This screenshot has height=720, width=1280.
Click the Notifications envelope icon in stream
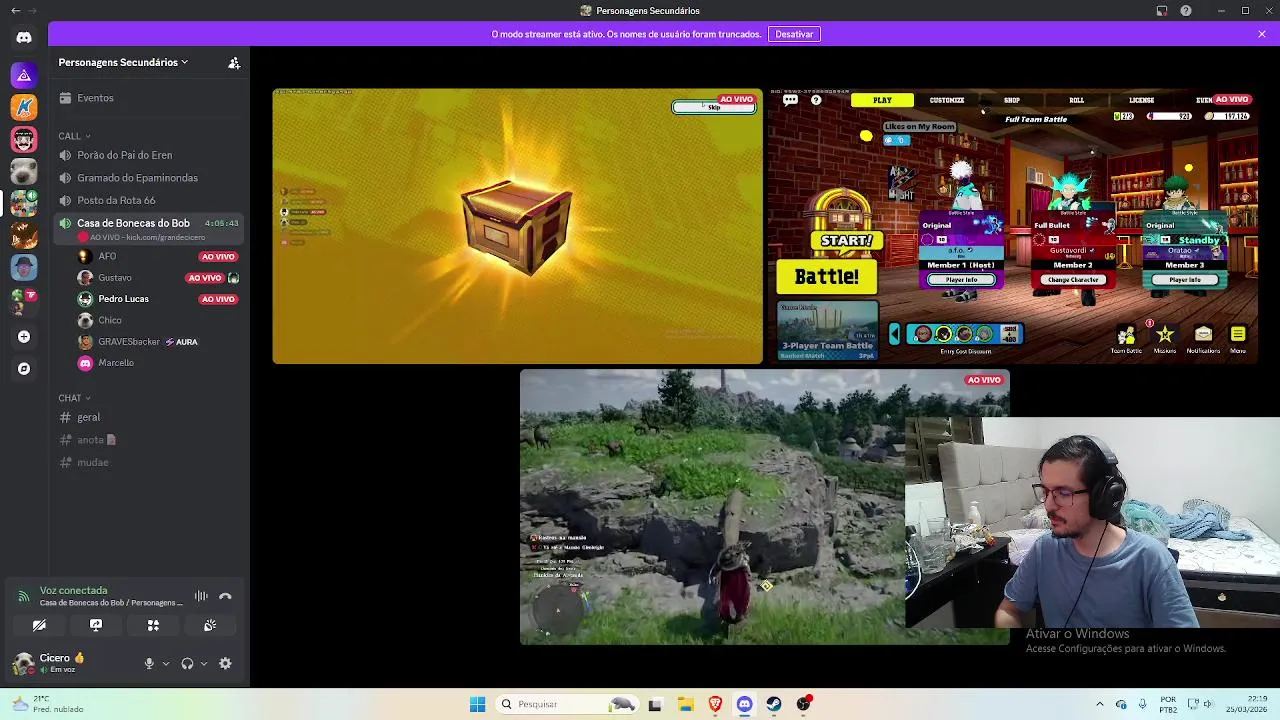click(x=1203, y=336)
